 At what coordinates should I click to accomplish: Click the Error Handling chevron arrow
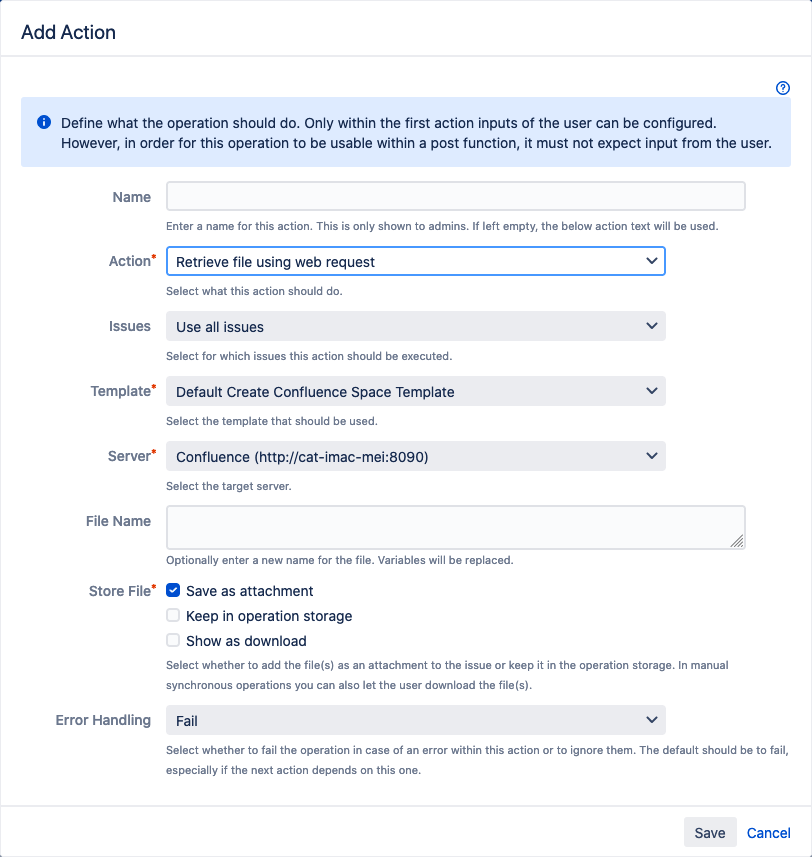(652, 720)
